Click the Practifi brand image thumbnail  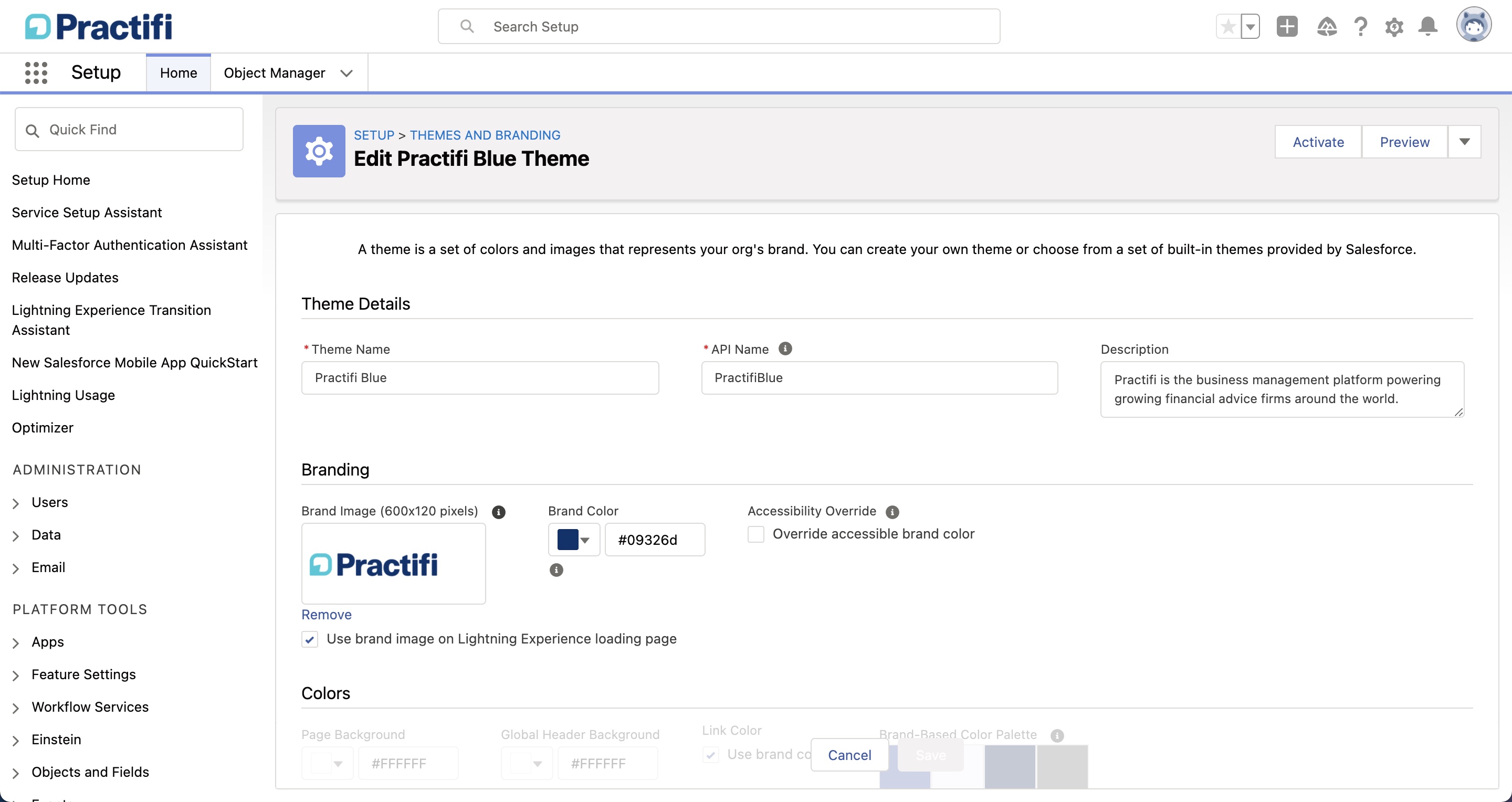393,564
